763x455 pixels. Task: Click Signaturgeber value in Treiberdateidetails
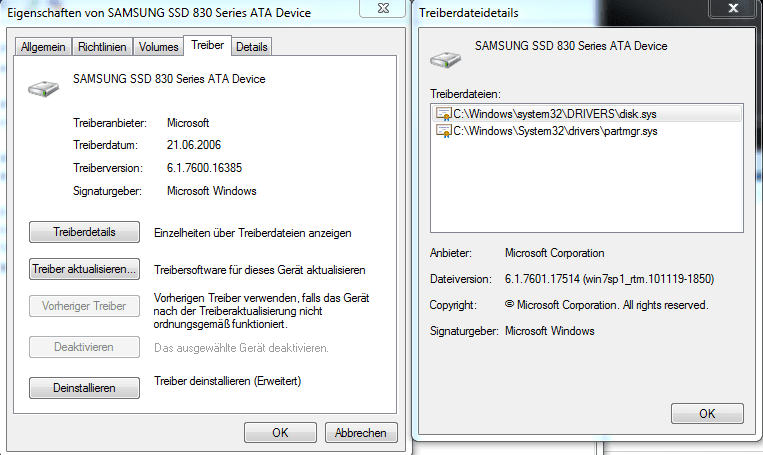[x=549, y=331]
